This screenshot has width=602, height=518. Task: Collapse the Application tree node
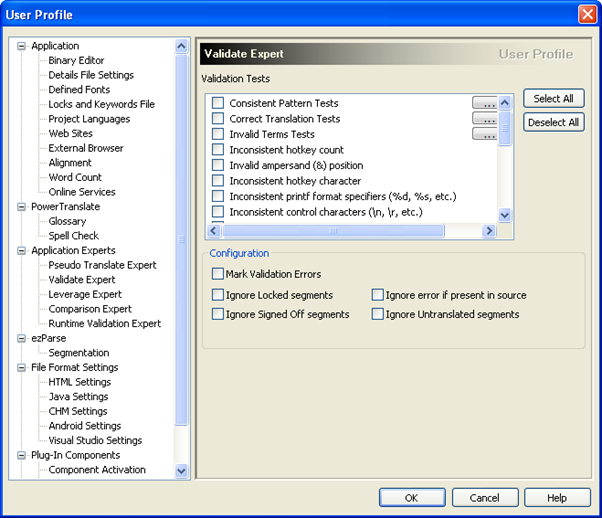point(22,46)
